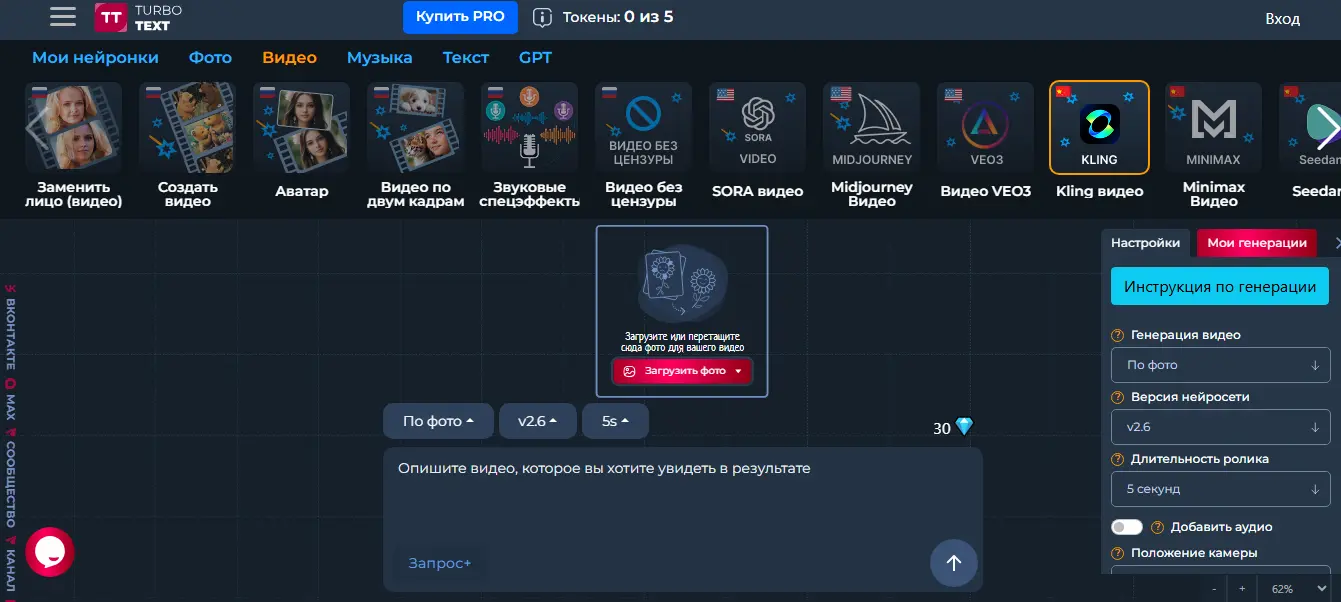The height and width of the screenshot is (602, 1341).
Task: Toggle the add audio switch
Action: click(1127, 527)
